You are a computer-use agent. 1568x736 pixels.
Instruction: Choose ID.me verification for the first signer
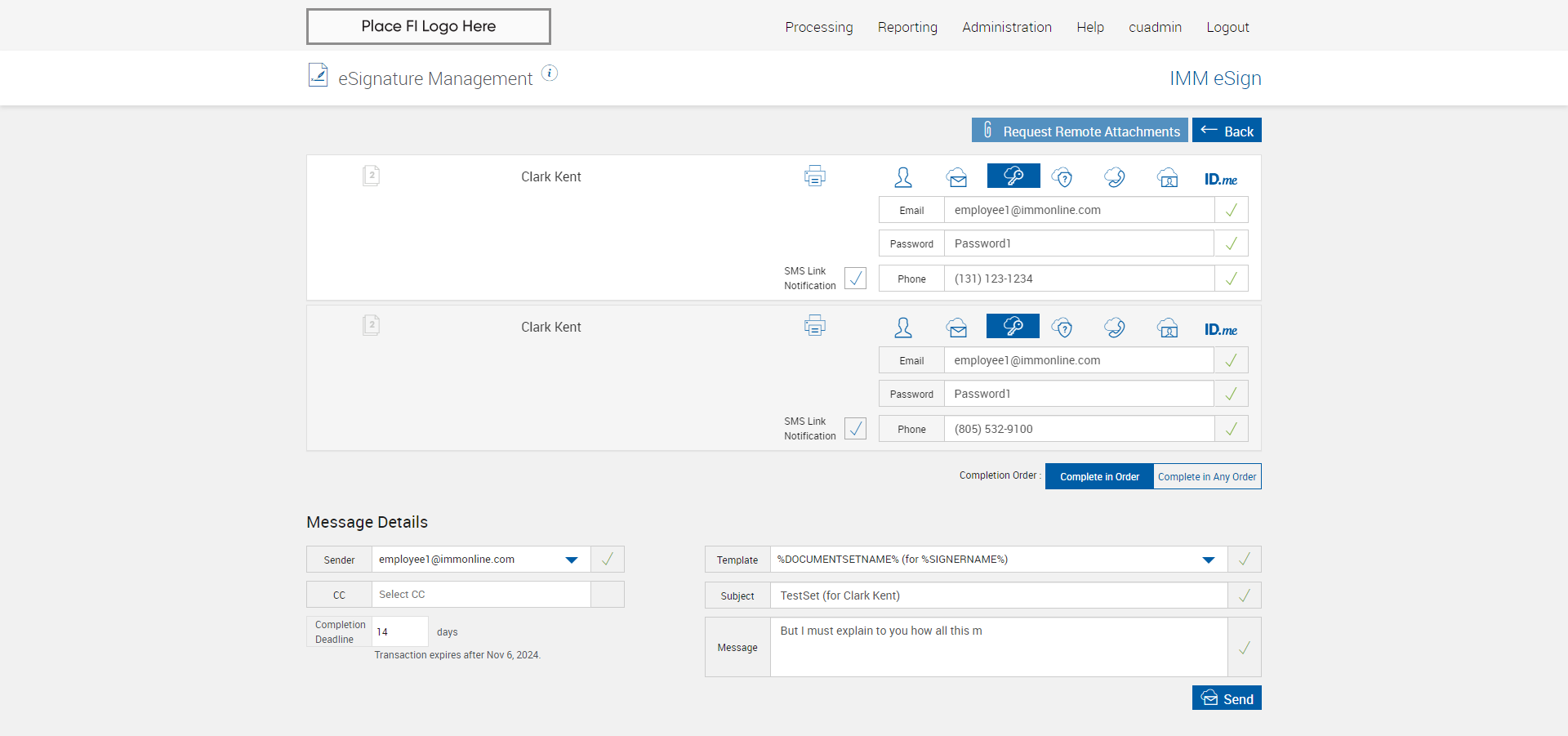point(1220,179)
